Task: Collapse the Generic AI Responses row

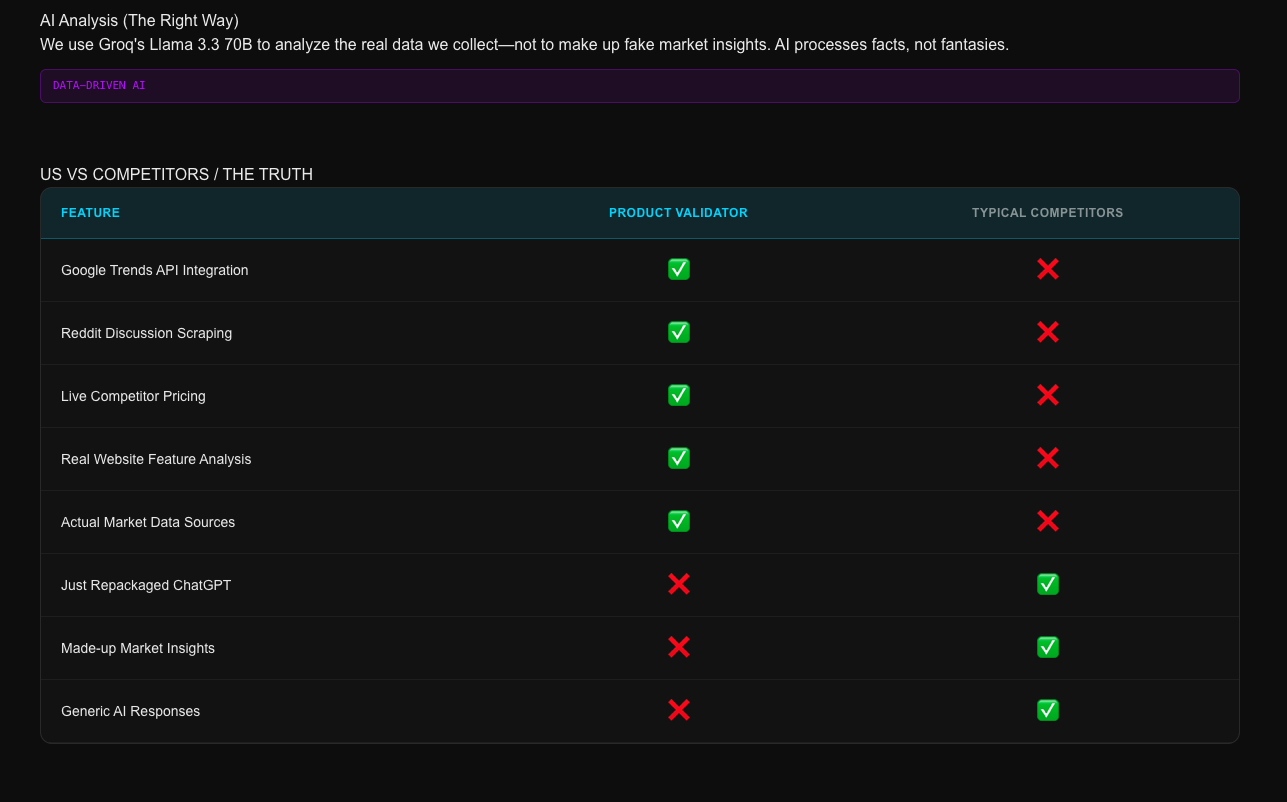Action: pyautogui.click(x=130, y=710)
